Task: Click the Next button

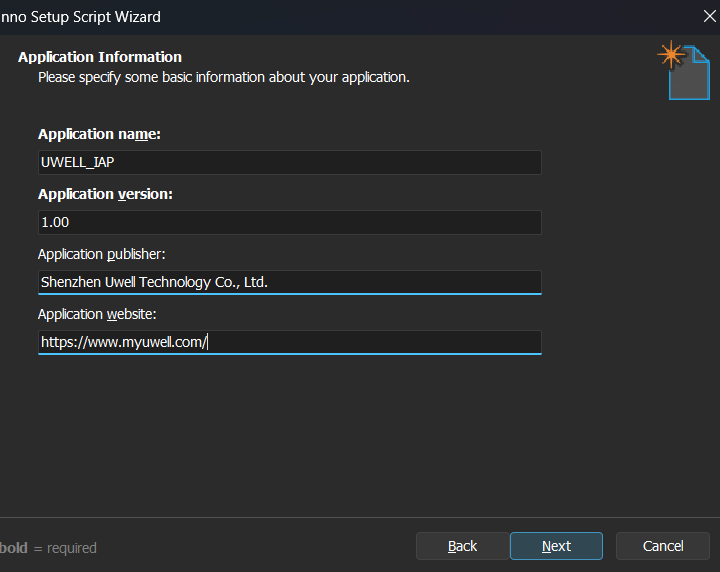Action: pyautogui.click(x=556, y=546)
